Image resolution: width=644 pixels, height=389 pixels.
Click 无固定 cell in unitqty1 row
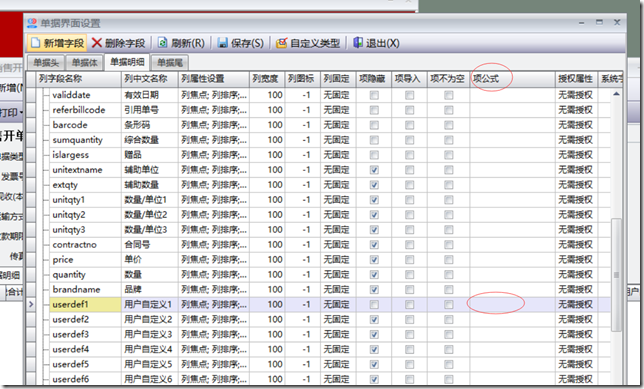[338, 200]
